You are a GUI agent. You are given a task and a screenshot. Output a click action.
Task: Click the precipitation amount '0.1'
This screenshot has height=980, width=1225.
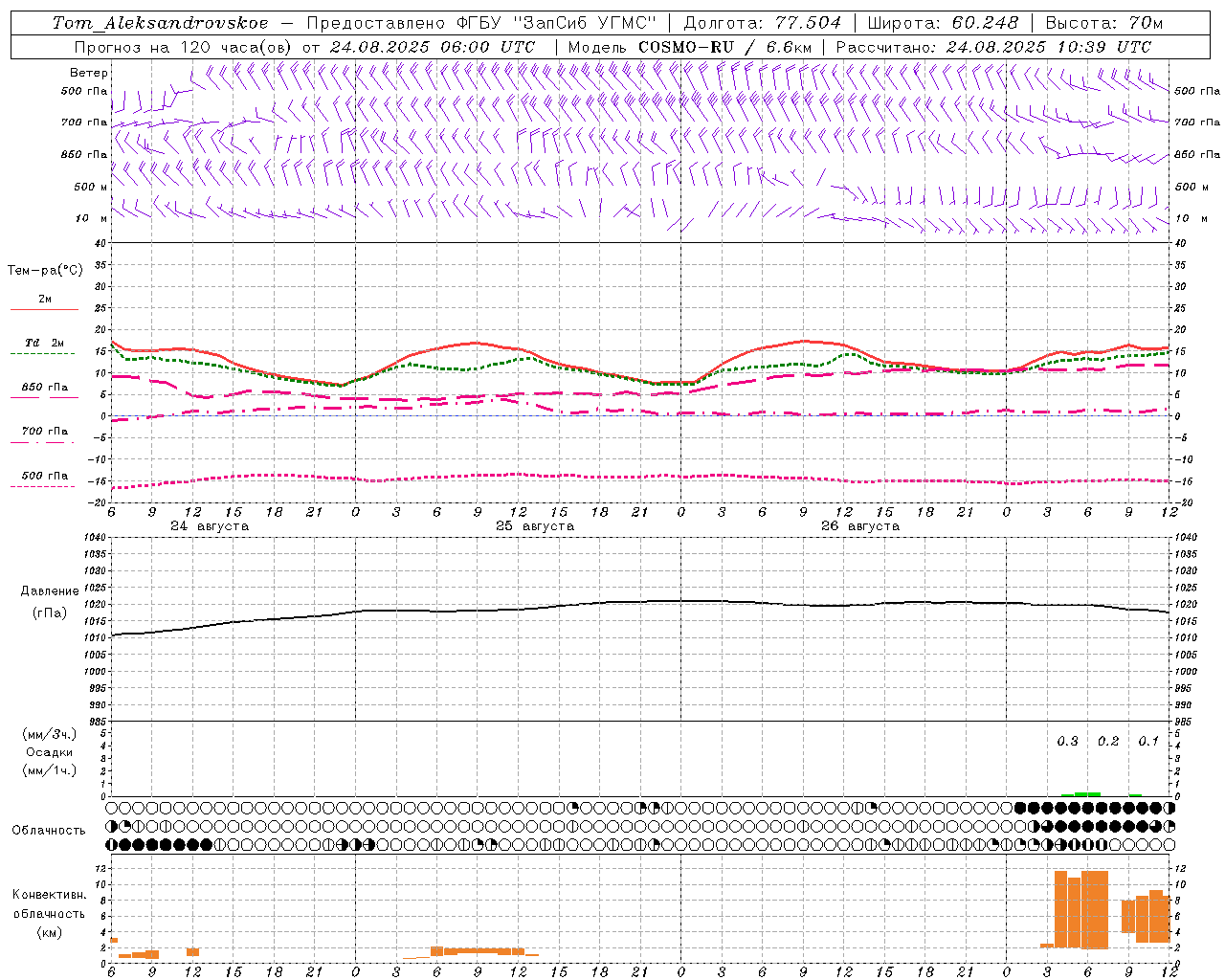pyautogui.click(x=1148, y=742)
